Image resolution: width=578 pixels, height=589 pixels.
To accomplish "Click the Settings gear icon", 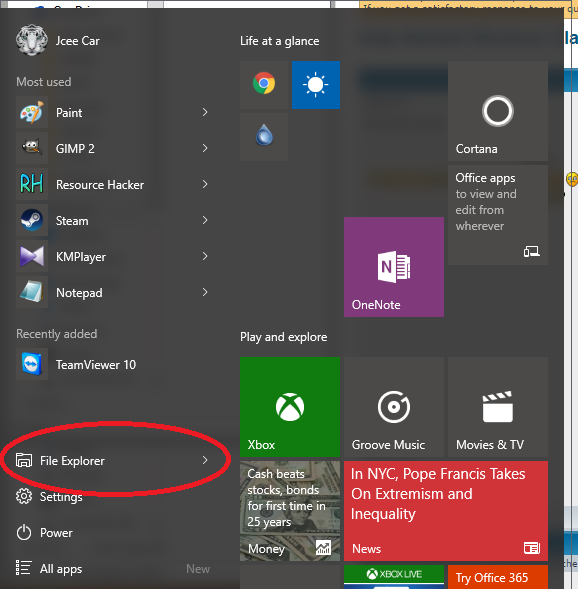I will pos(24,496).
